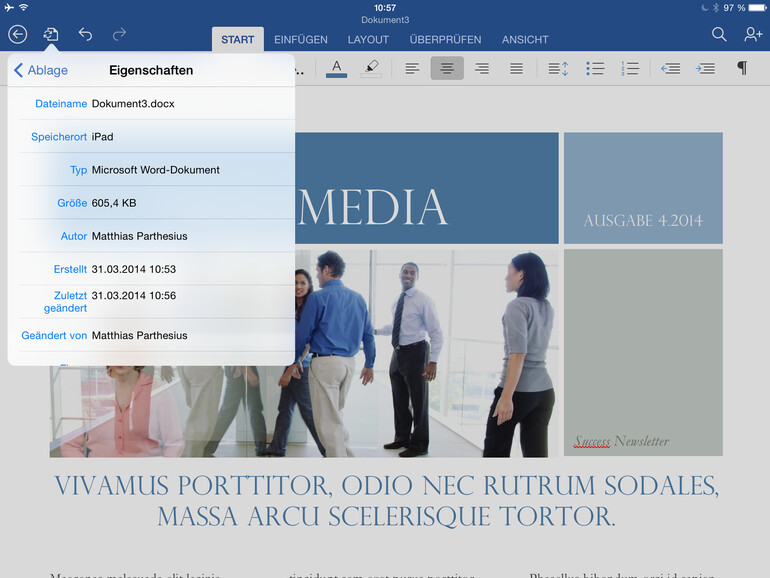
Task: Toggle paragraph marks (pilcrow) display
Action: coord(741,68)
